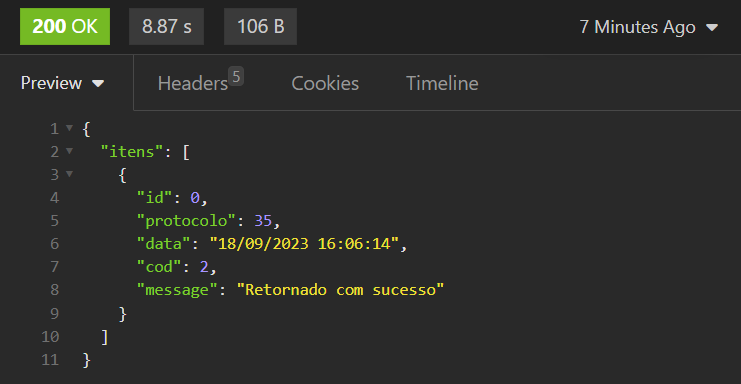The image size is (741, 384).
Task: Click the date string "18/09/2023 16:06:14"
Action: [304, 244]
